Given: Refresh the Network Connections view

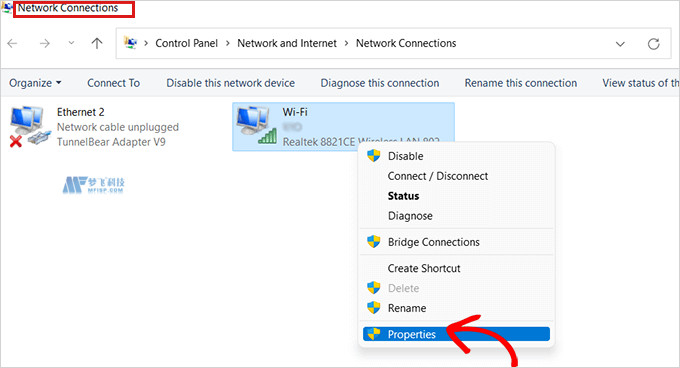Looking at the screenshot, I should click(654, 44).
